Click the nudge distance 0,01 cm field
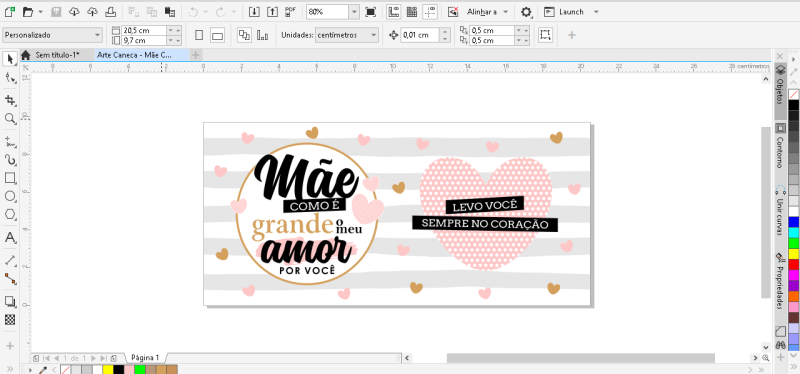 pyautogui.click(x=420, y=35)
